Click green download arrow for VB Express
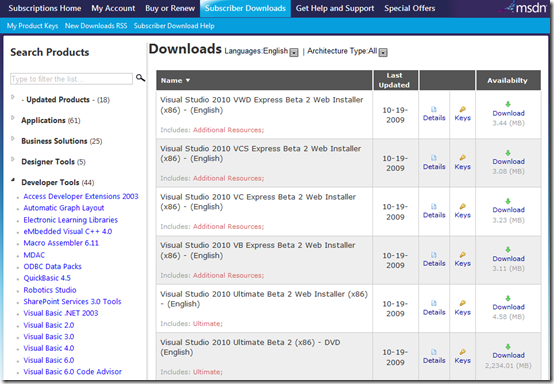 (508, 249)
